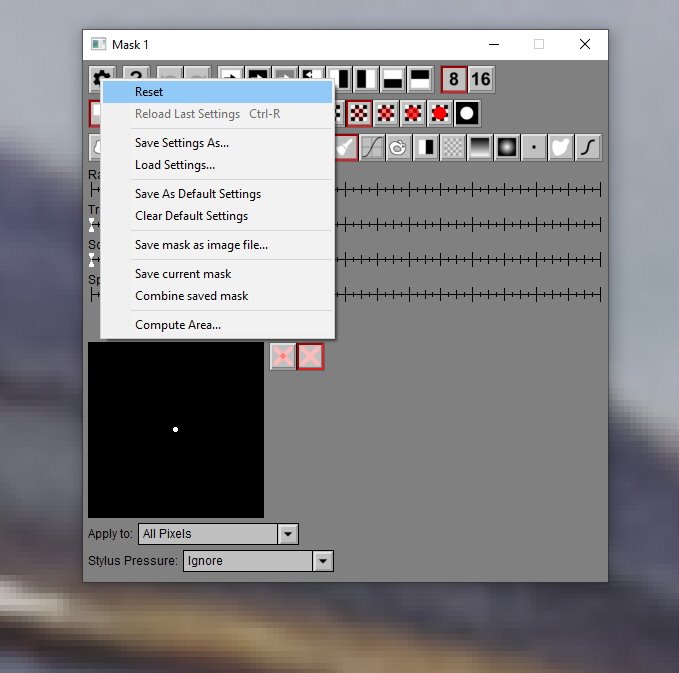Open the Apply to dropdown
This screenshot has height=673, width=679.
[x=288, y=534]
